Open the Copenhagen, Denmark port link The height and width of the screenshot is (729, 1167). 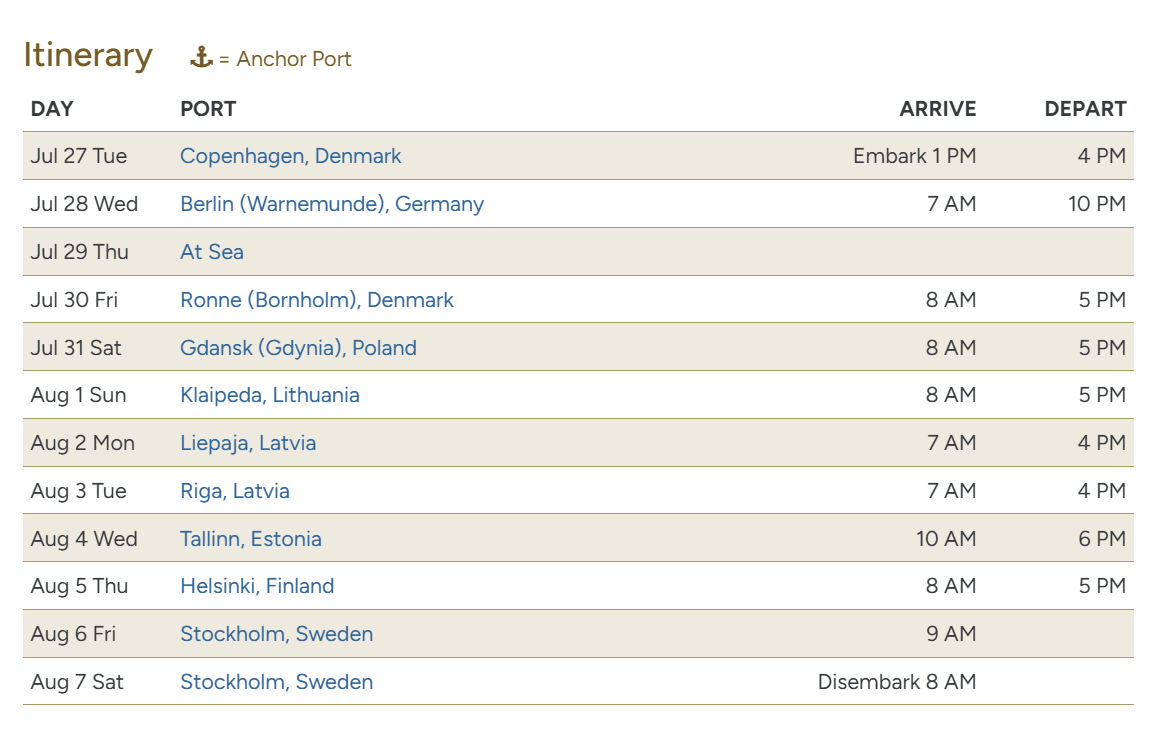pos(290,156)
